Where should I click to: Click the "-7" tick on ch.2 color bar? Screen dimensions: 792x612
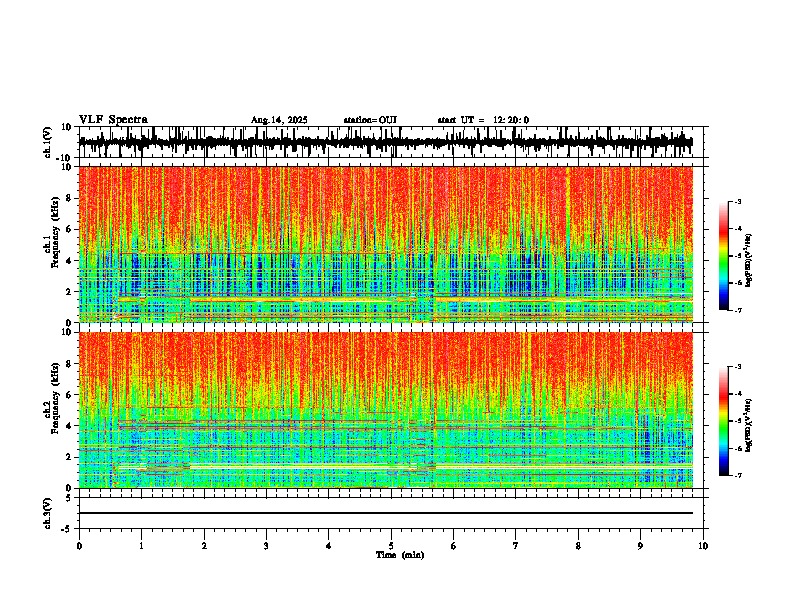(x=738, y=475)
